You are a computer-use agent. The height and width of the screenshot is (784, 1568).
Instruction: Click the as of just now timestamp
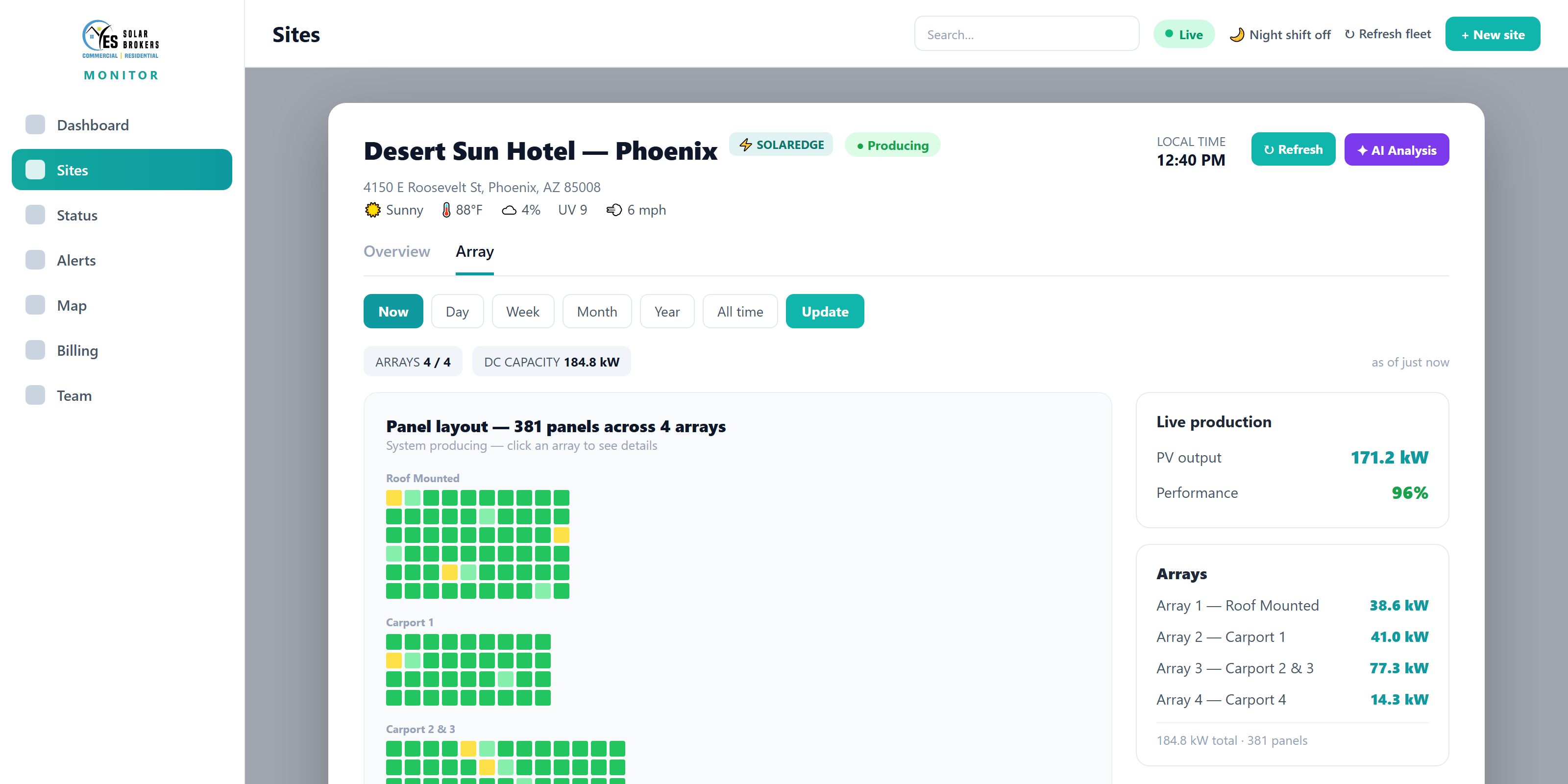click(x=1410, y=362)
